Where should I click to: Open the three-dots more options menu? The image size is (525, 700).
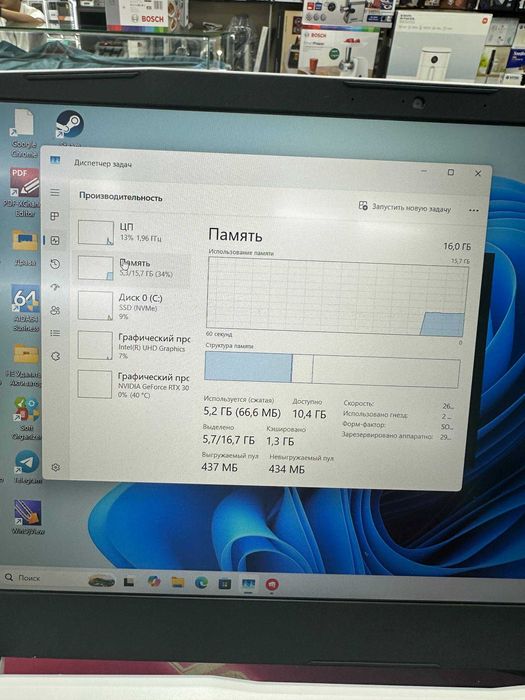pyautogui.click(x=474, y=210)
